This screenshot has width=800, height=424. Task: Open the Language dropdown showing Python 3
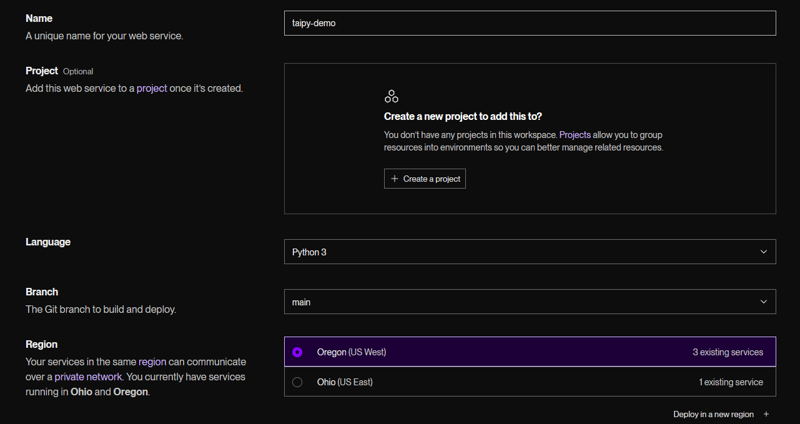pyautogui.click(x=529, y=252)
